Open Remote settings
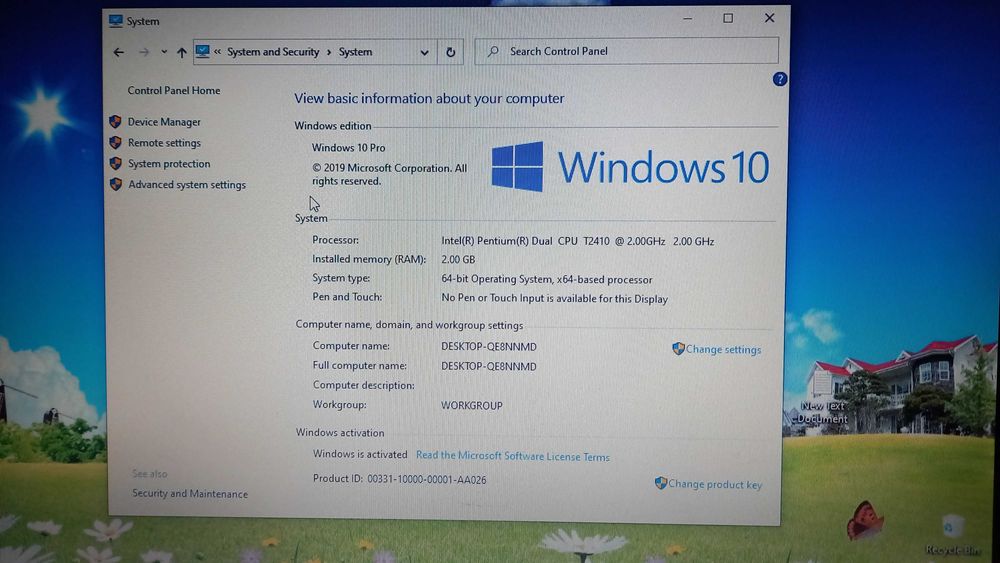Viewport: 1000px width, 563px height. (x=164, y=143)
